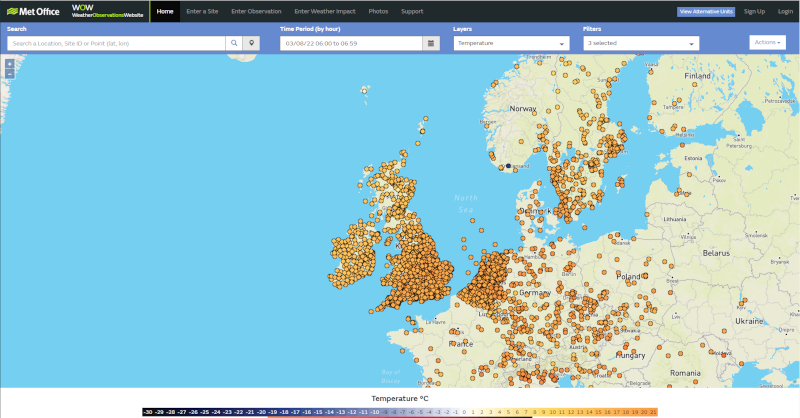The height and width of the screenshot is (418, 800).
Task: Click the station marker north of Scotland
Action: click(x=364, y=91)
